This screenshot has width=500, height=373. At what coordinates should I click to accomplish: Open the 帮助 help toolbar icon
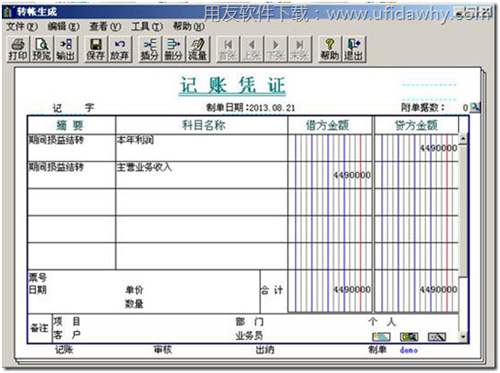click(329, 49)
